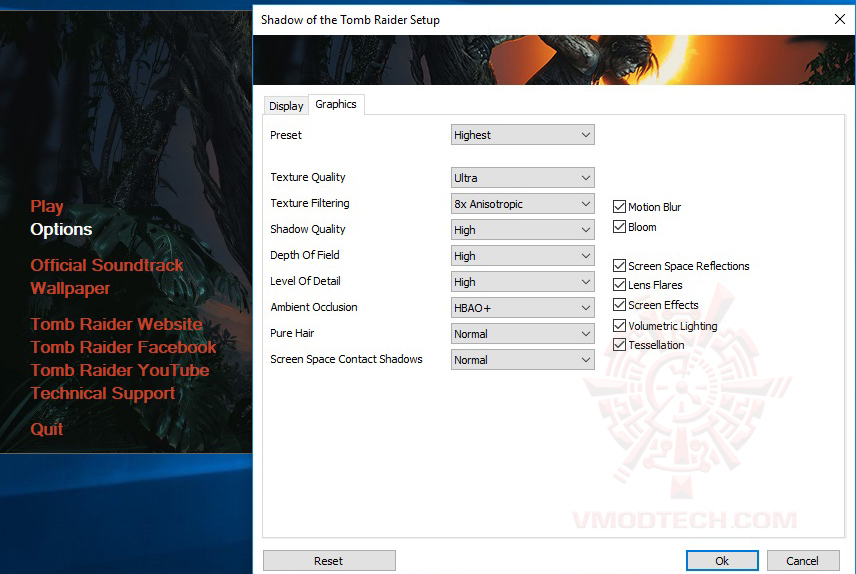Screen dimensions: 856x574
Task: Close the Setup dialog with X
Action: coord(840,19)
